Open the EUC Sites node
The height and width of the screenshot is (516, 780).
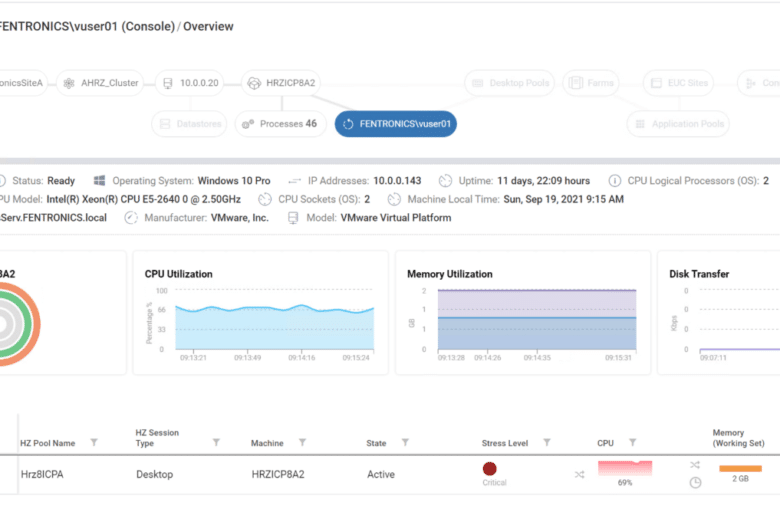coord(679,83)
